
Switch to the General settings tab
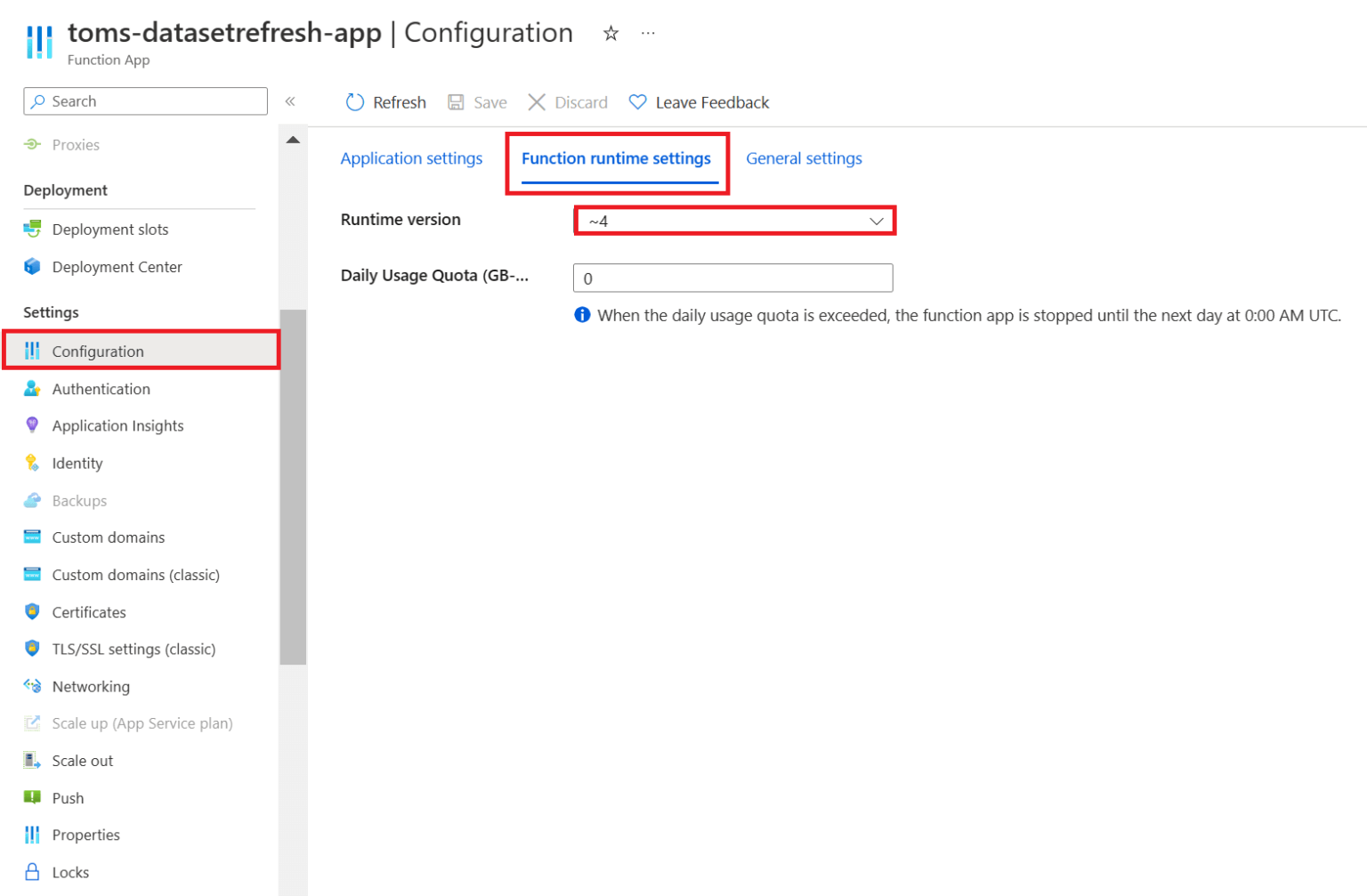[804, 157]
